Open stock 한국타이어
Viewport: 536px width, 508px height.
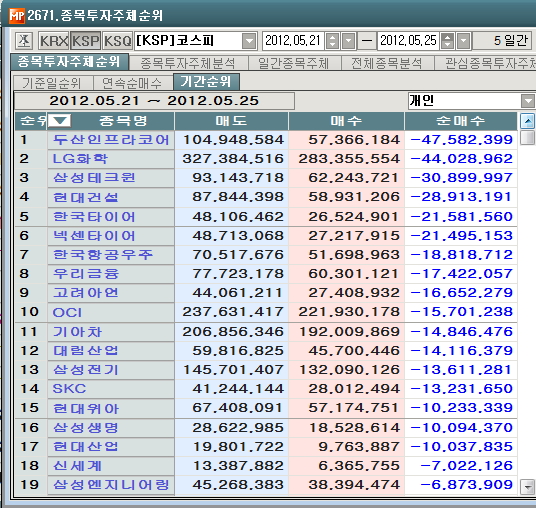(x=111, y=217)
